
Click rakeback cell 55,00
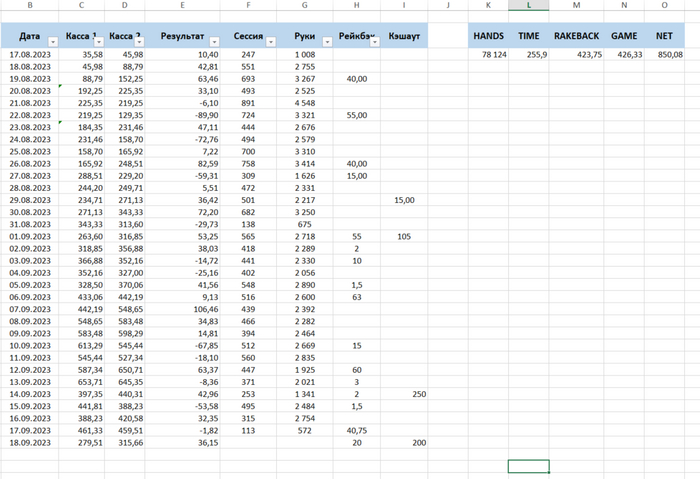(357, 115)
